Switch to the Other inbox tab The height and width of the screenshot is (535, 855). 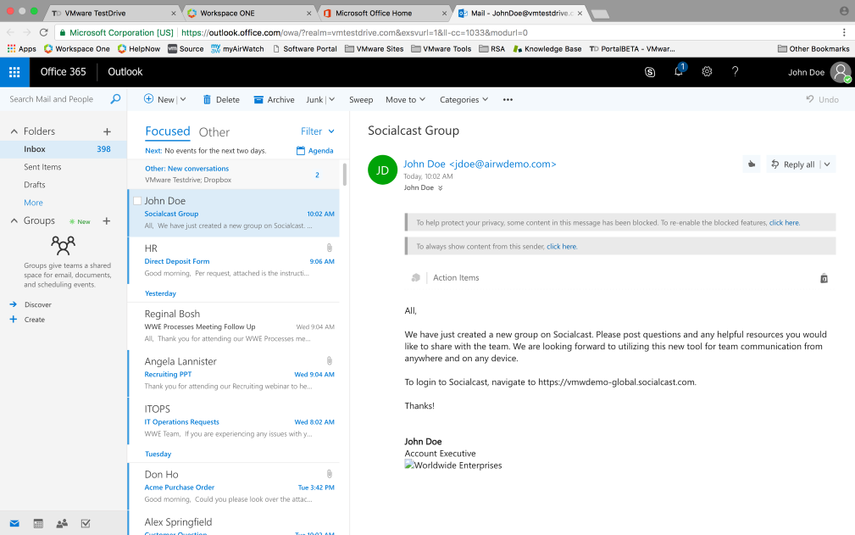pyautogui.click(x=214, y=132)
